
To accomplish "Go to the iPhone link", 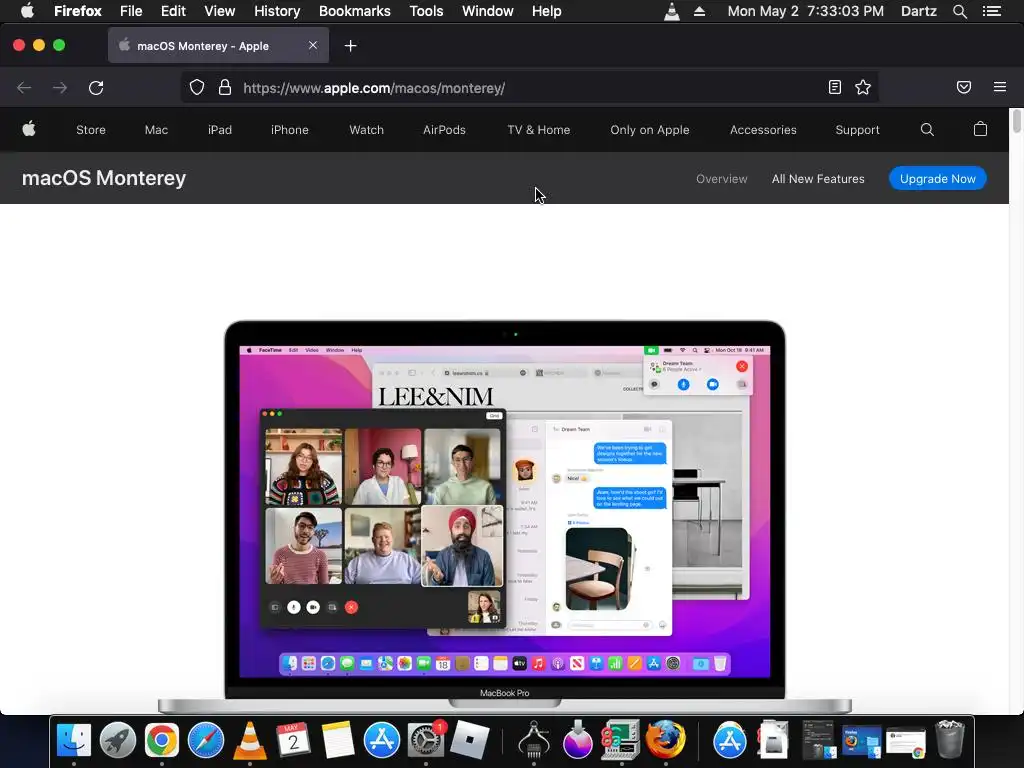I will pyautogui.click(x=289, y=130).
